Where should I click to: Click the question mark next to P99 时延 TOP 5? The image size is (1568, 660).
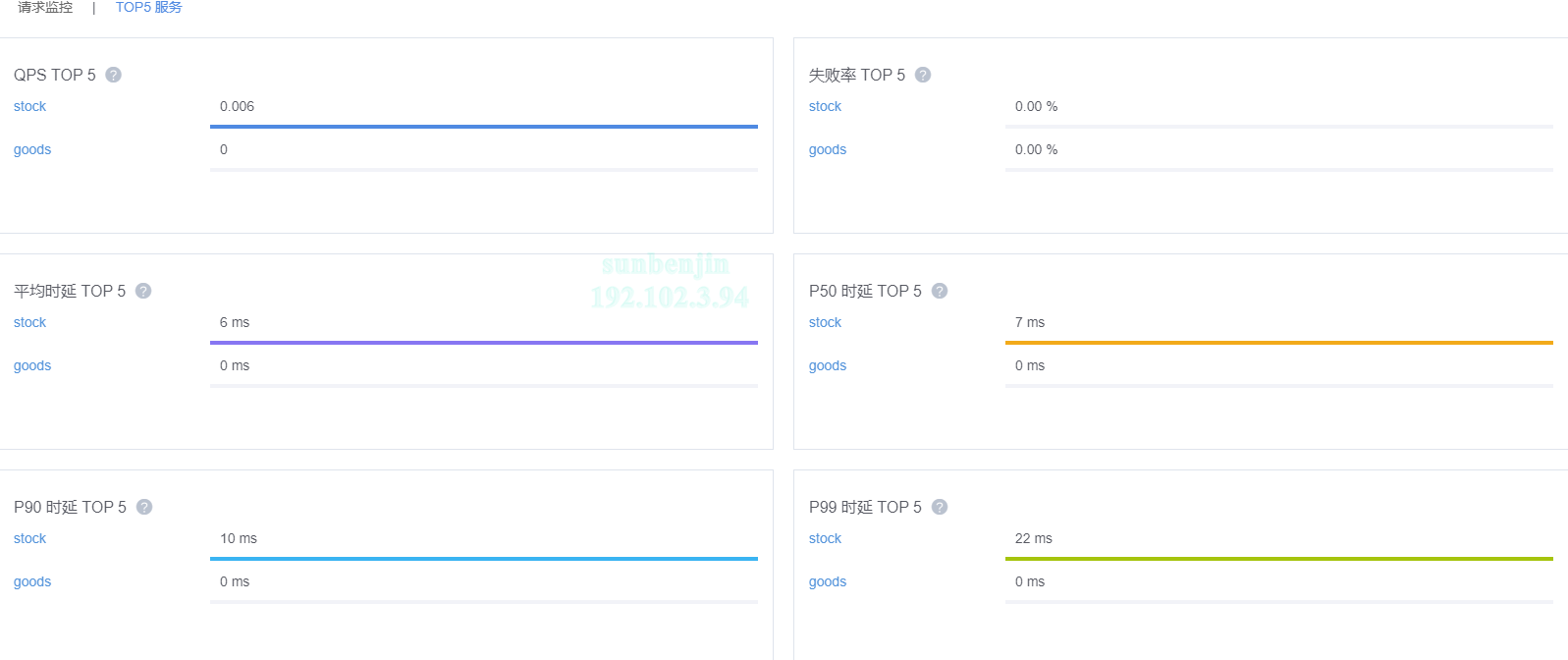tap(940, 507)
